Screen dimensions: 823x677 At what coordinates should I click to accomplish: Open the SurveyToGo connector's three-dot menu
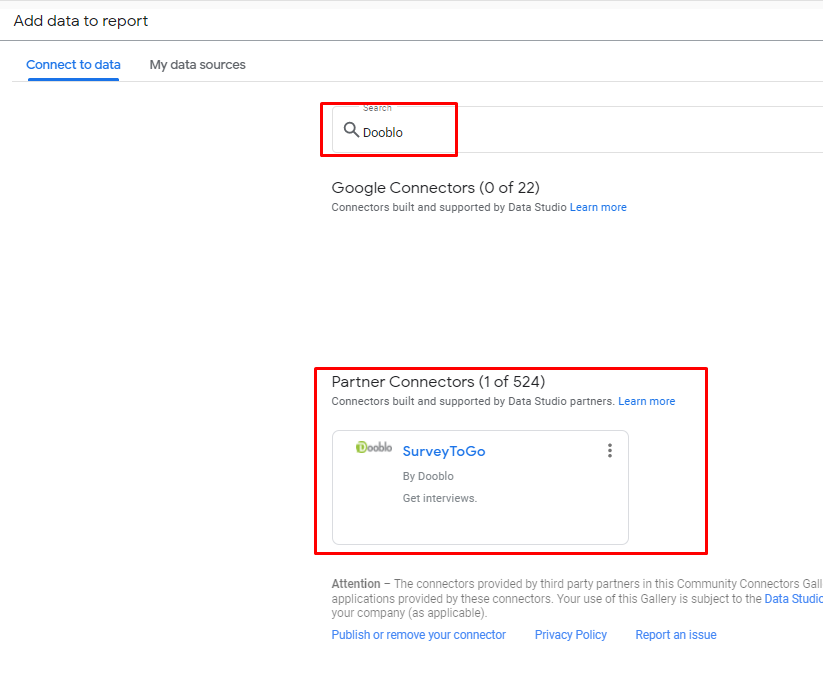[609, 450]
